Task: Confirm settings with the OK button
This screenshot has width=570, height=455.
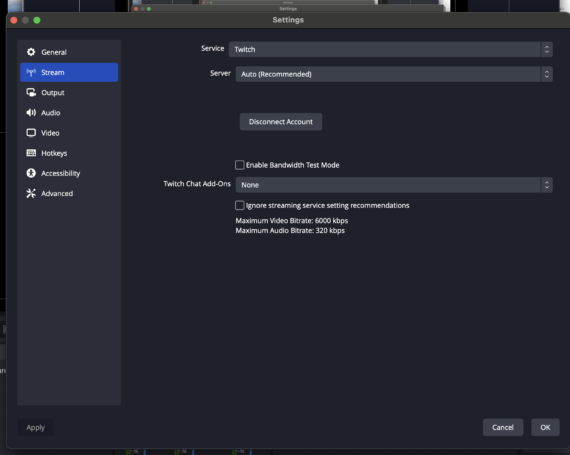Action: click(x=545, y=427)
